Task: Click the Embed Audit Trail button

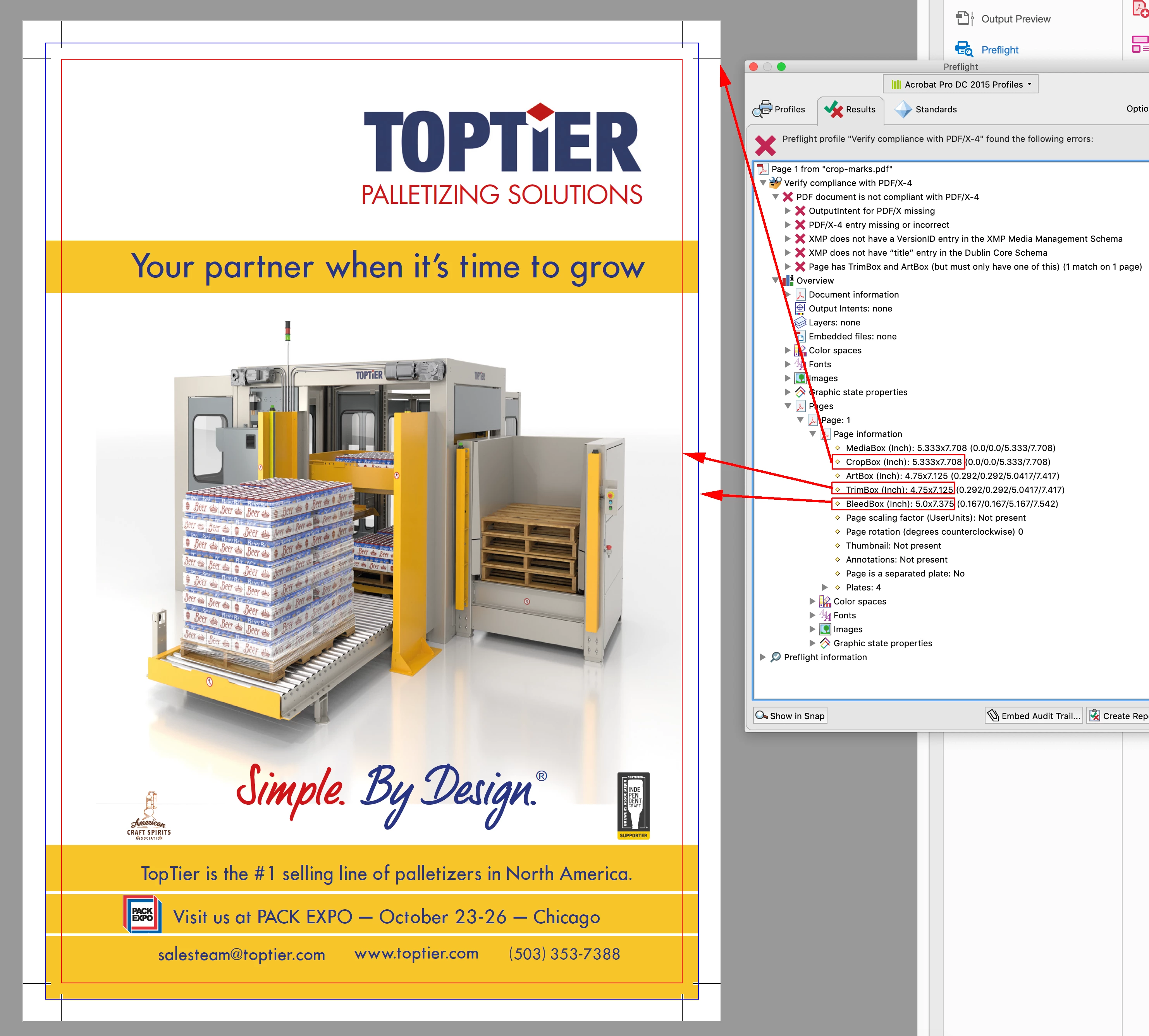Action: coord(1034,716)
